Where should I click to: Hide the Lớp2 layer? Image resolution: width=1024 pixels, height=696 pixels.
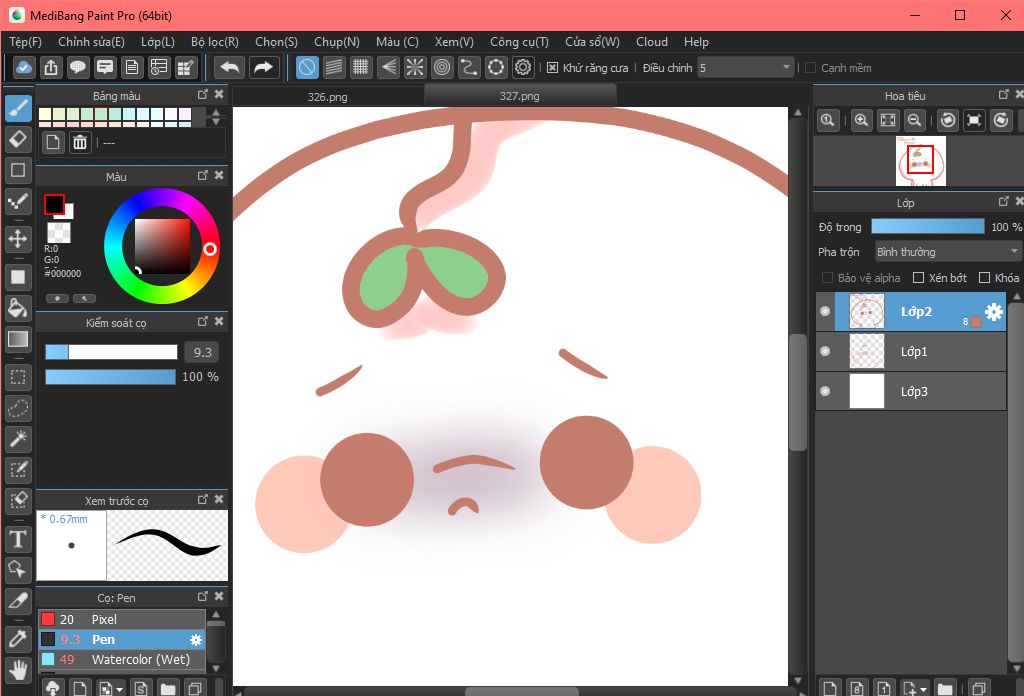tap(825, 311)
